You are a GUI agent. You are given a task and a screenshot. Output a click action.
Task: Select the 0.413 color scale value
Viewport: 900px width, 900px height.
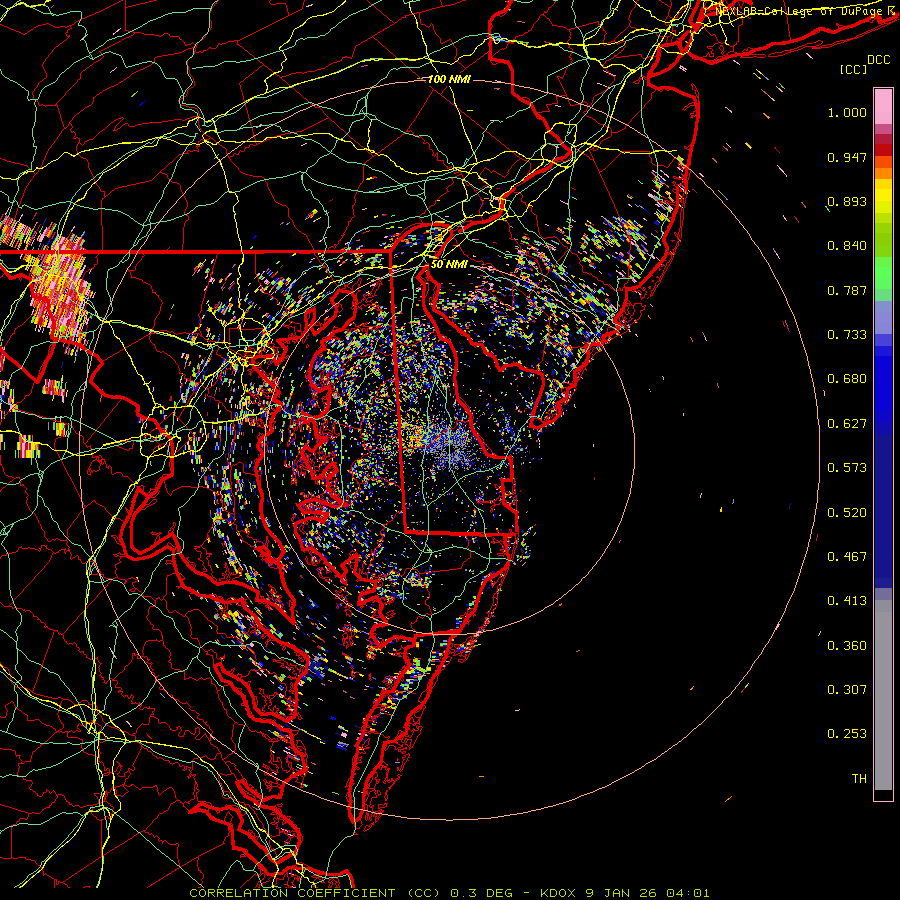[x=847, y=601]
